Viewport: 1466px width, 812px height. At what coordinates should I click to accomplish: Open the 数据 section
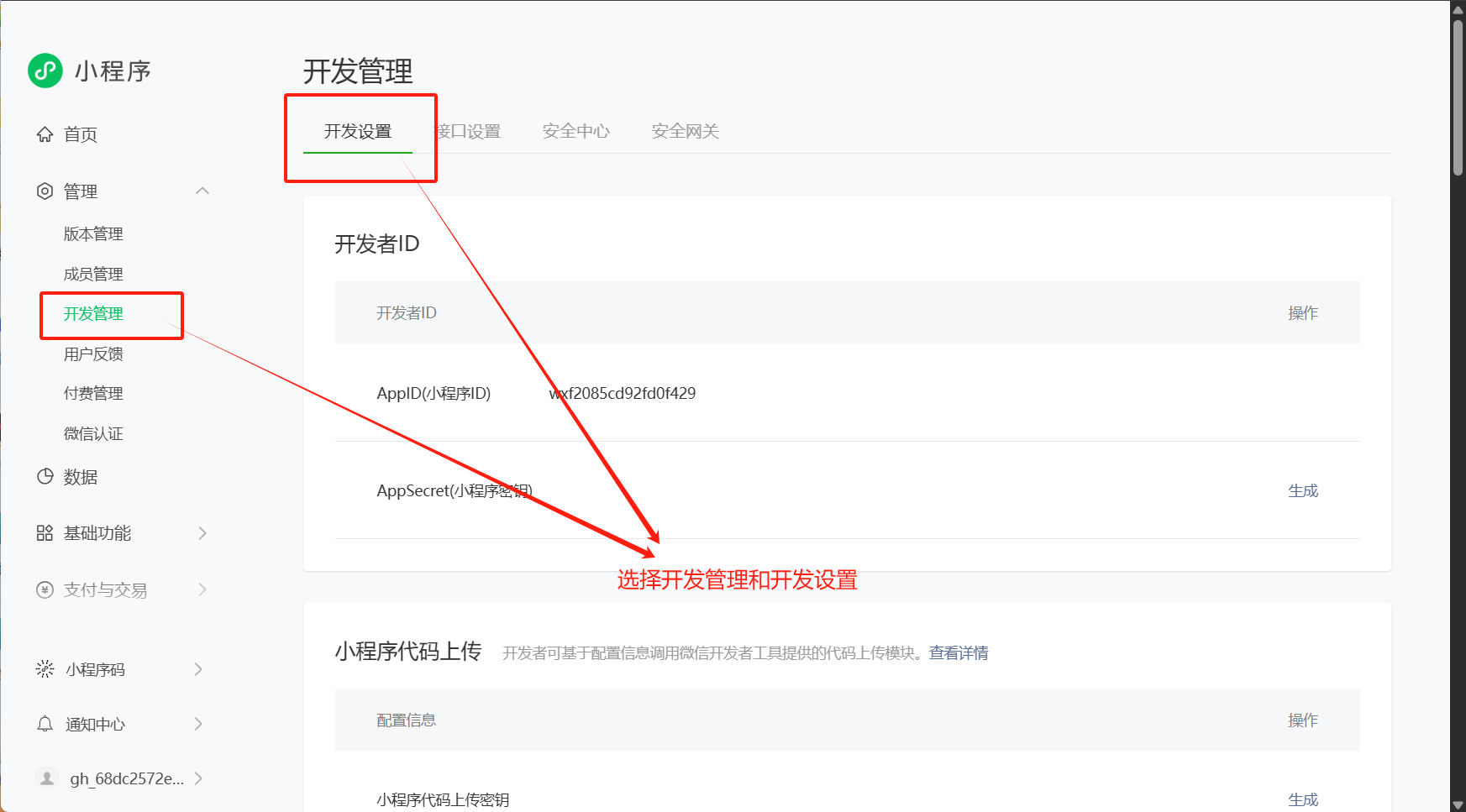pos(81,477)
